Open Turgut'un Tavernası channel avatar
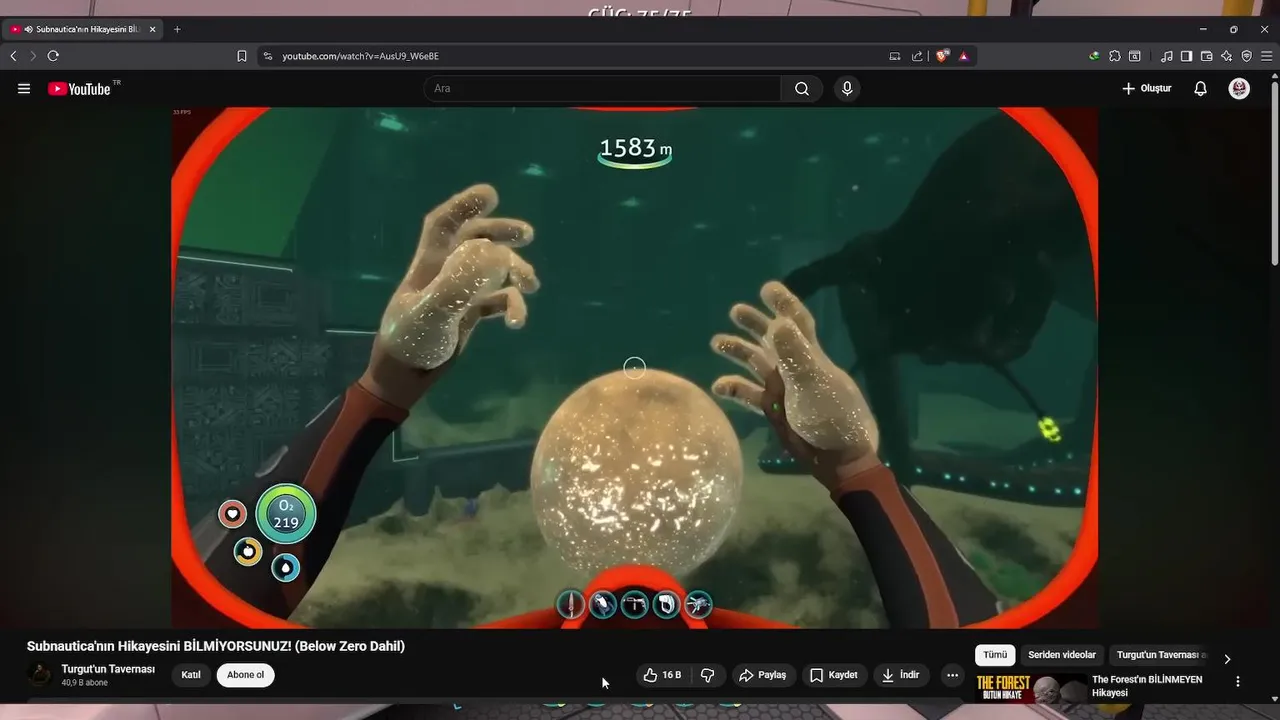 point(40,675)
